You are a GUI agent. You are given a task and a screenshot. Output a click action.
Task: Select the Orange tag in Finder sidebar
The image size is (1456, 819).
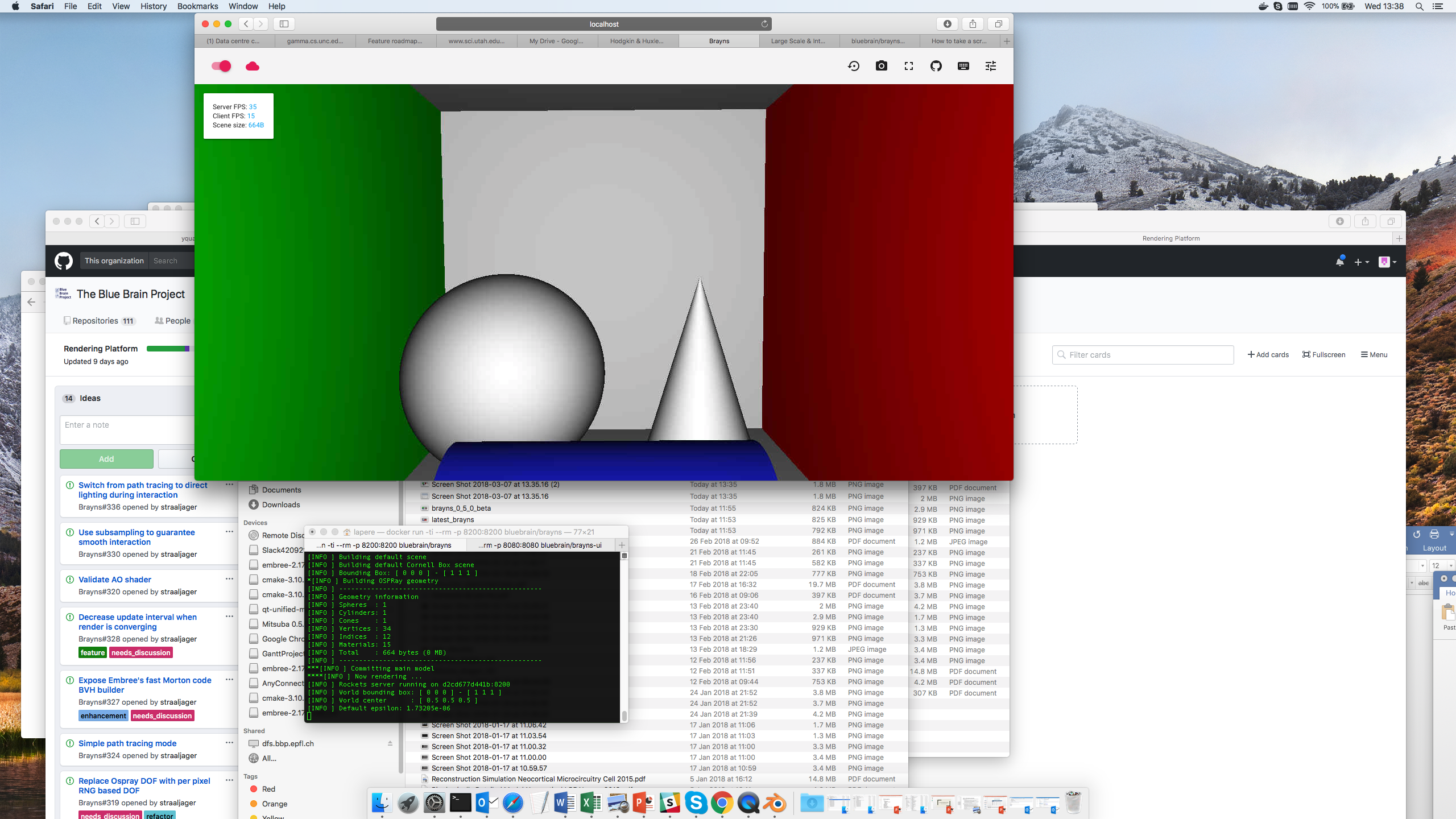click(x=275, y=804)
